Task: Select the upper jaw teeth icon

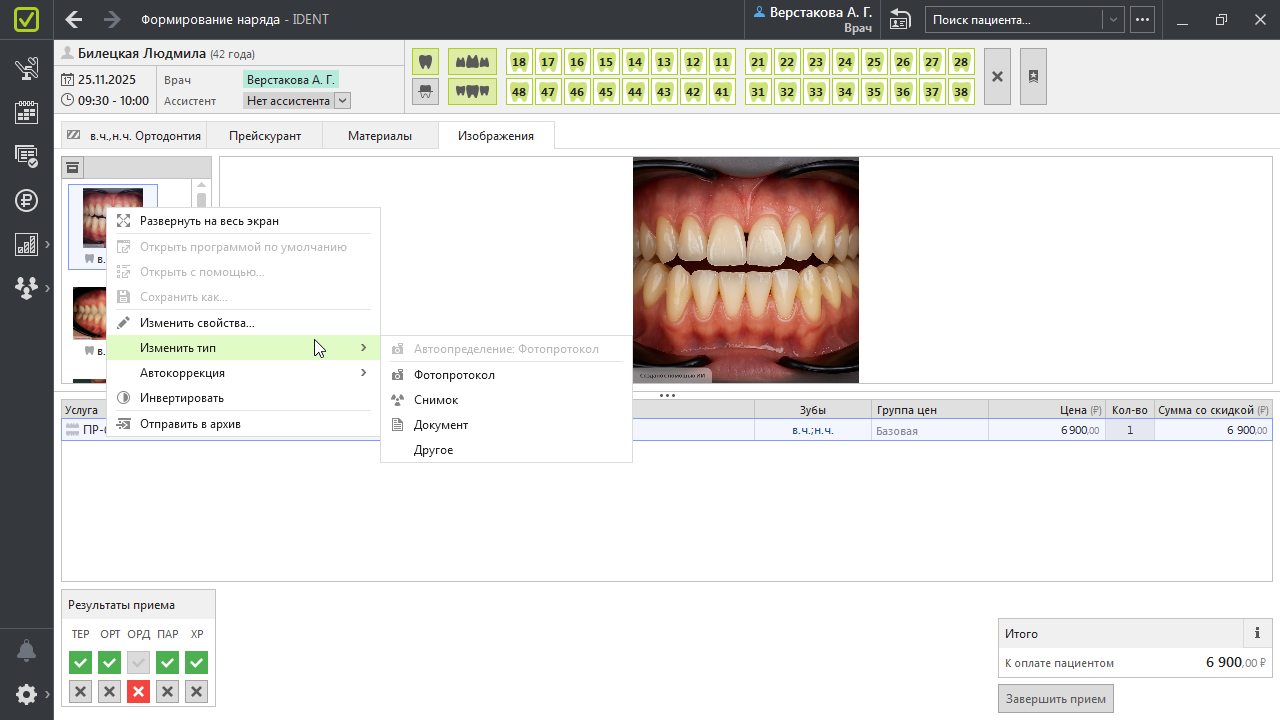Action: click(x=472, y=61)
